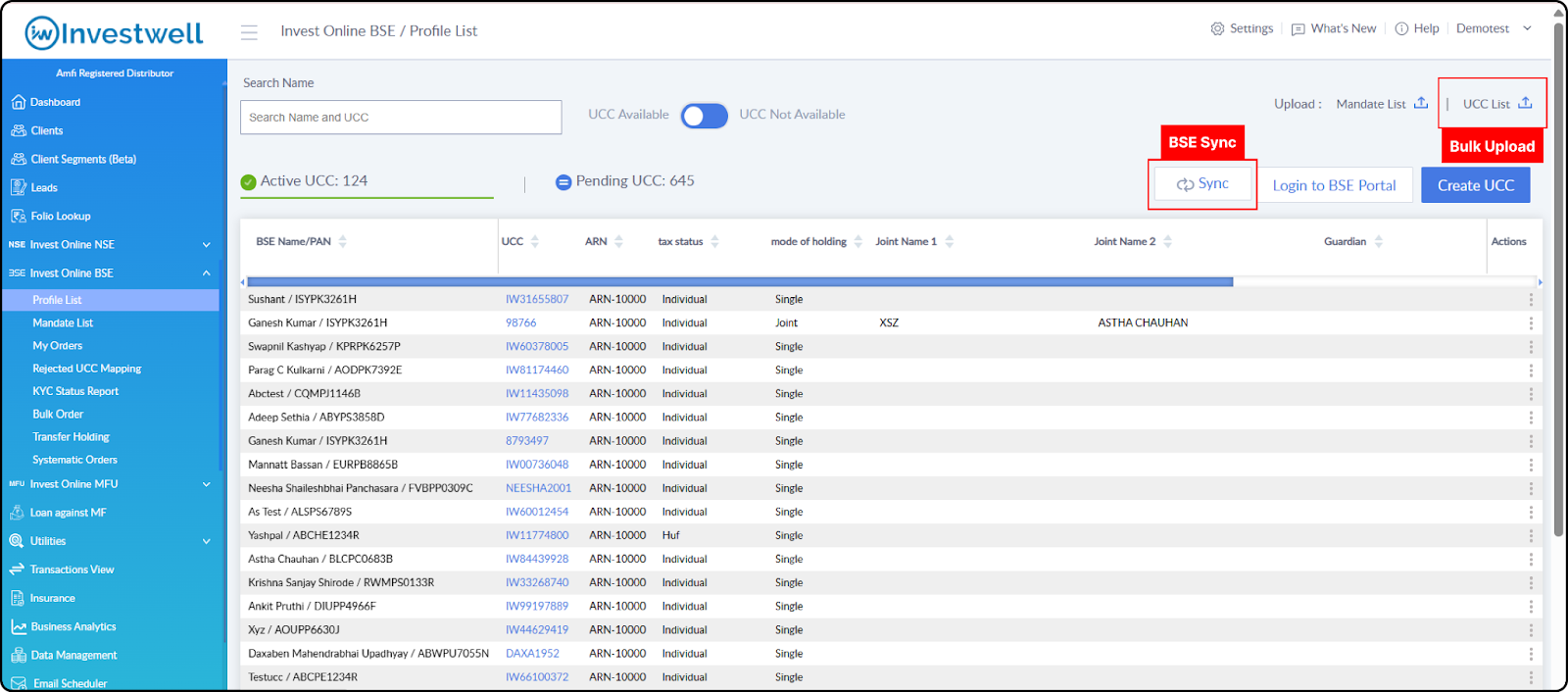Open actions menu for Ankit Pruthi row
This screenshot has height=692, width=1568.
(x=1531, y=606)
